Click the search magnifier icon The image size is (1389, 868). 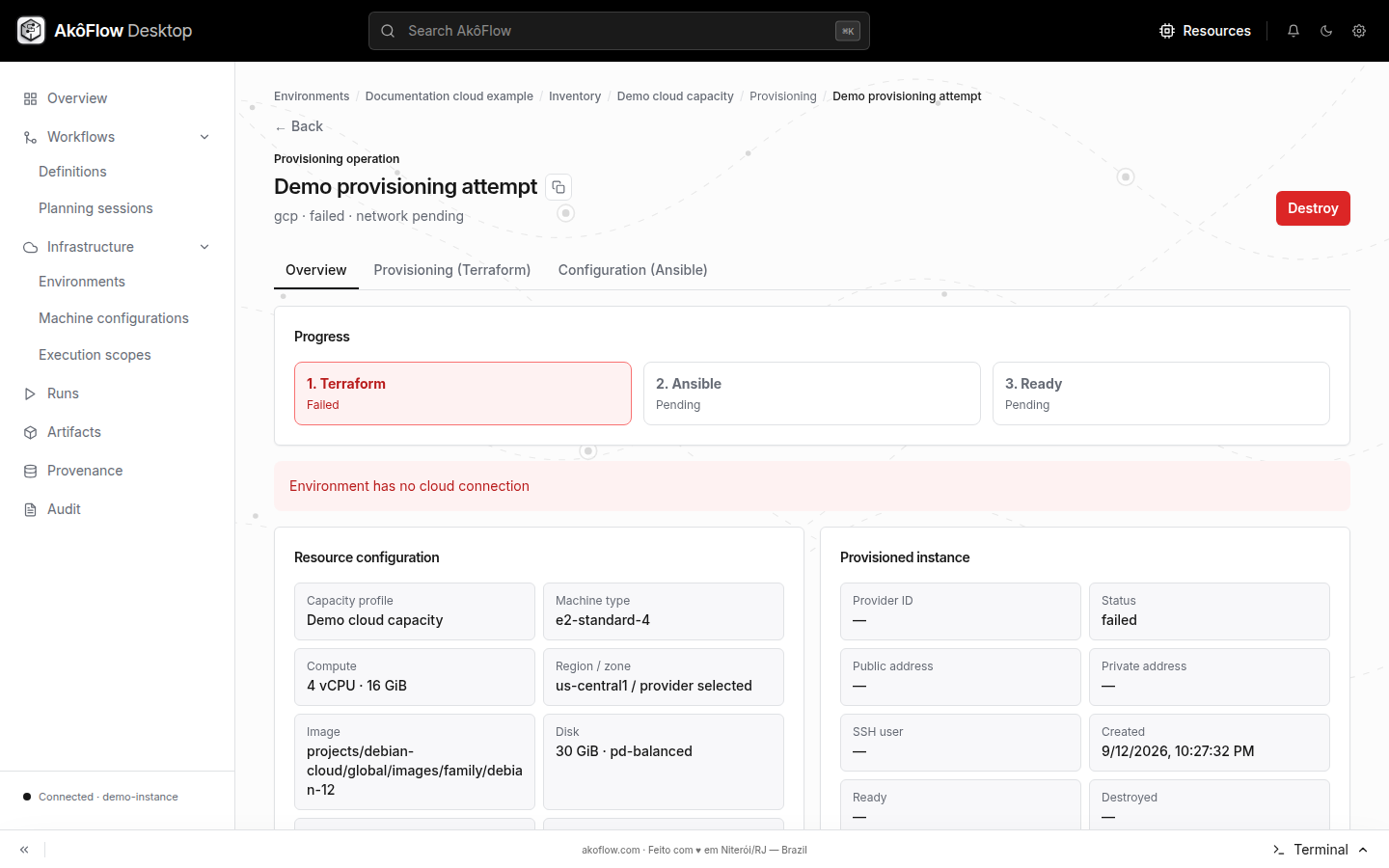pyautogui.click(x=388, y=31)
